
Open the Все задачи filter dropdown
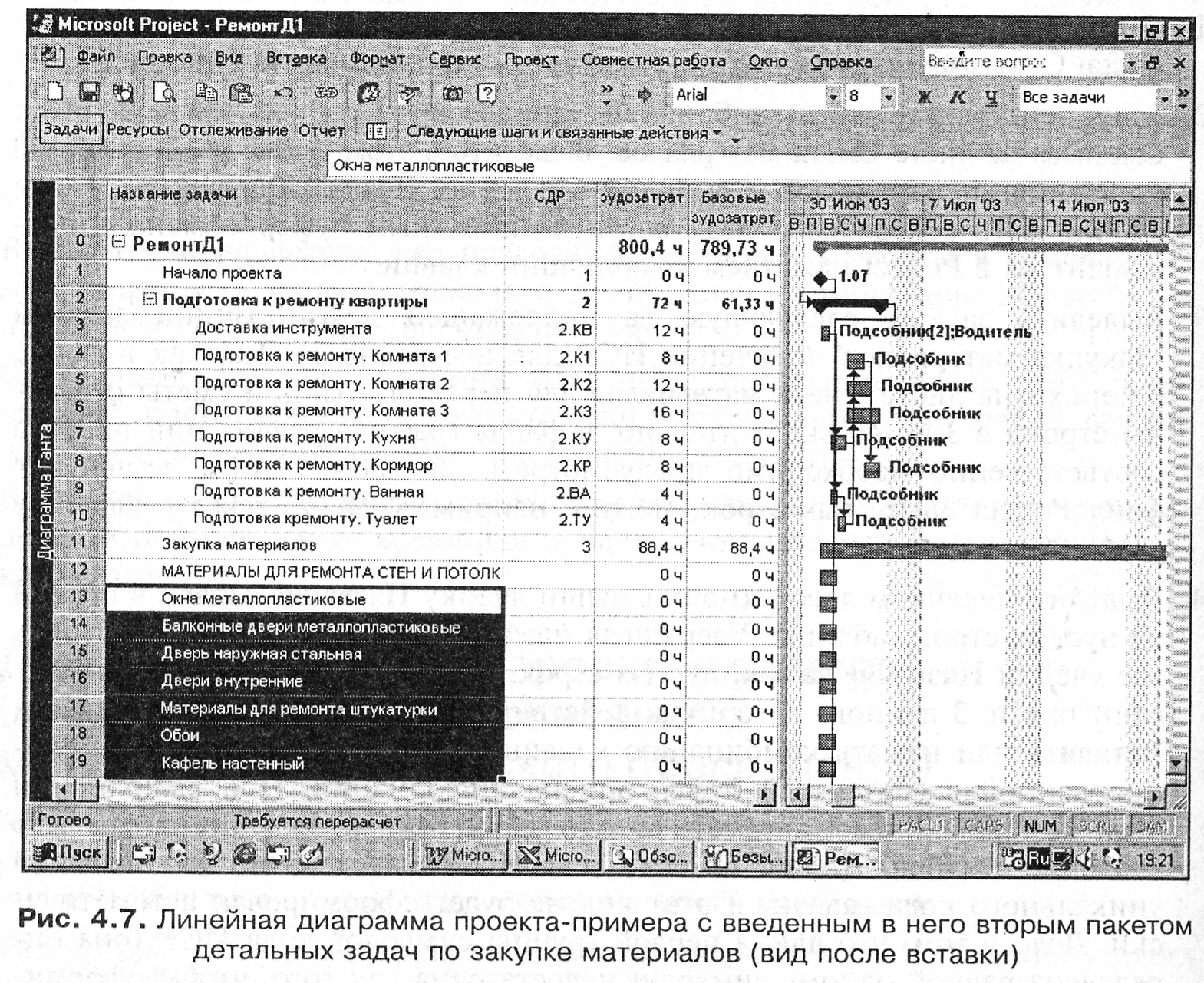tap(1163, 97)
